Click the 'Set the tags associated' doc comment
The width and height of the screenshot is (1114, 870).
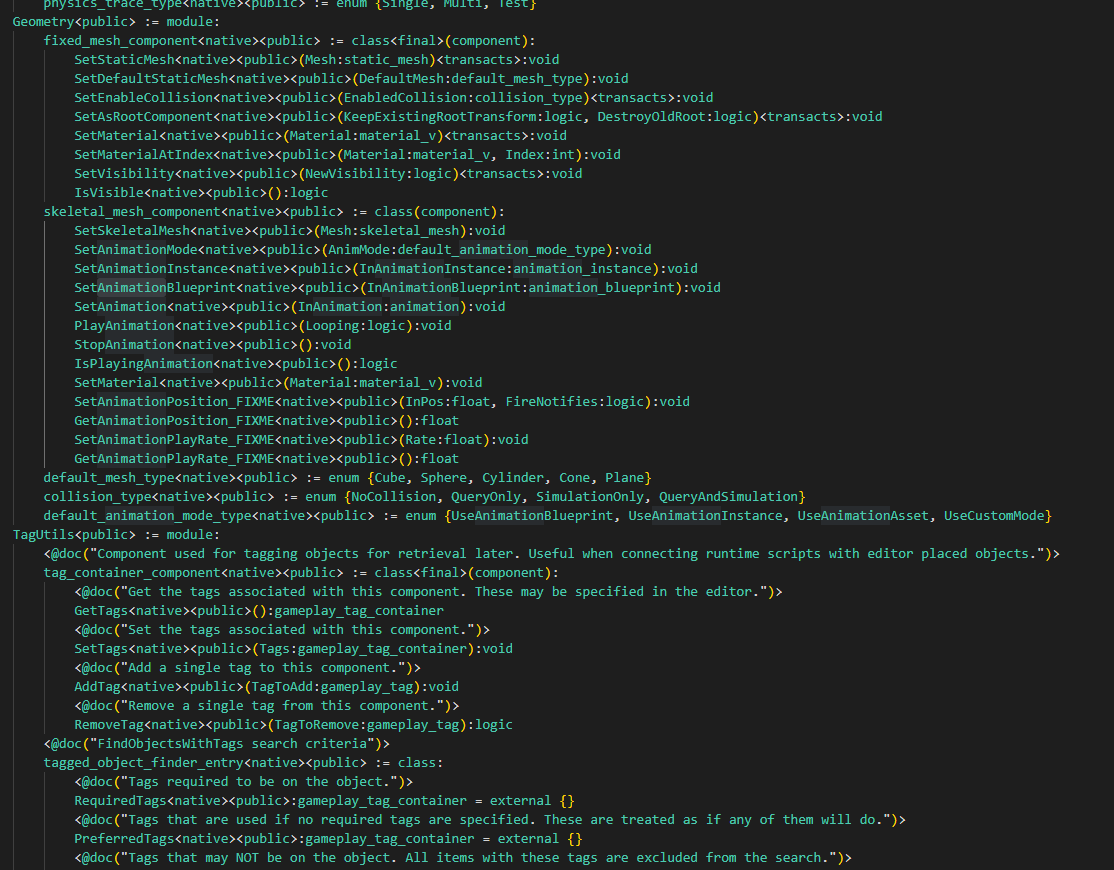coord(282,630)
